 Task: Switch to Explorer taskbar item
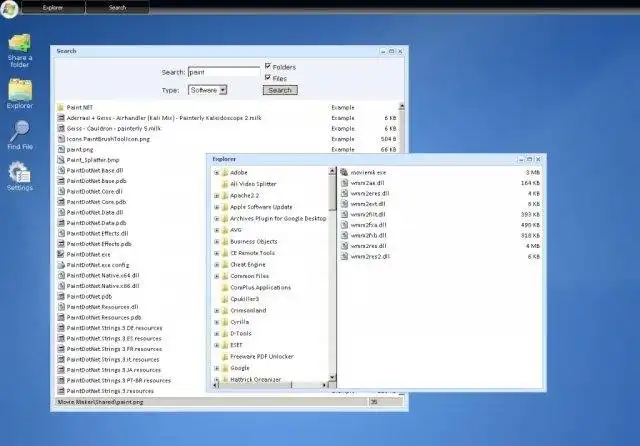(53, 7)
